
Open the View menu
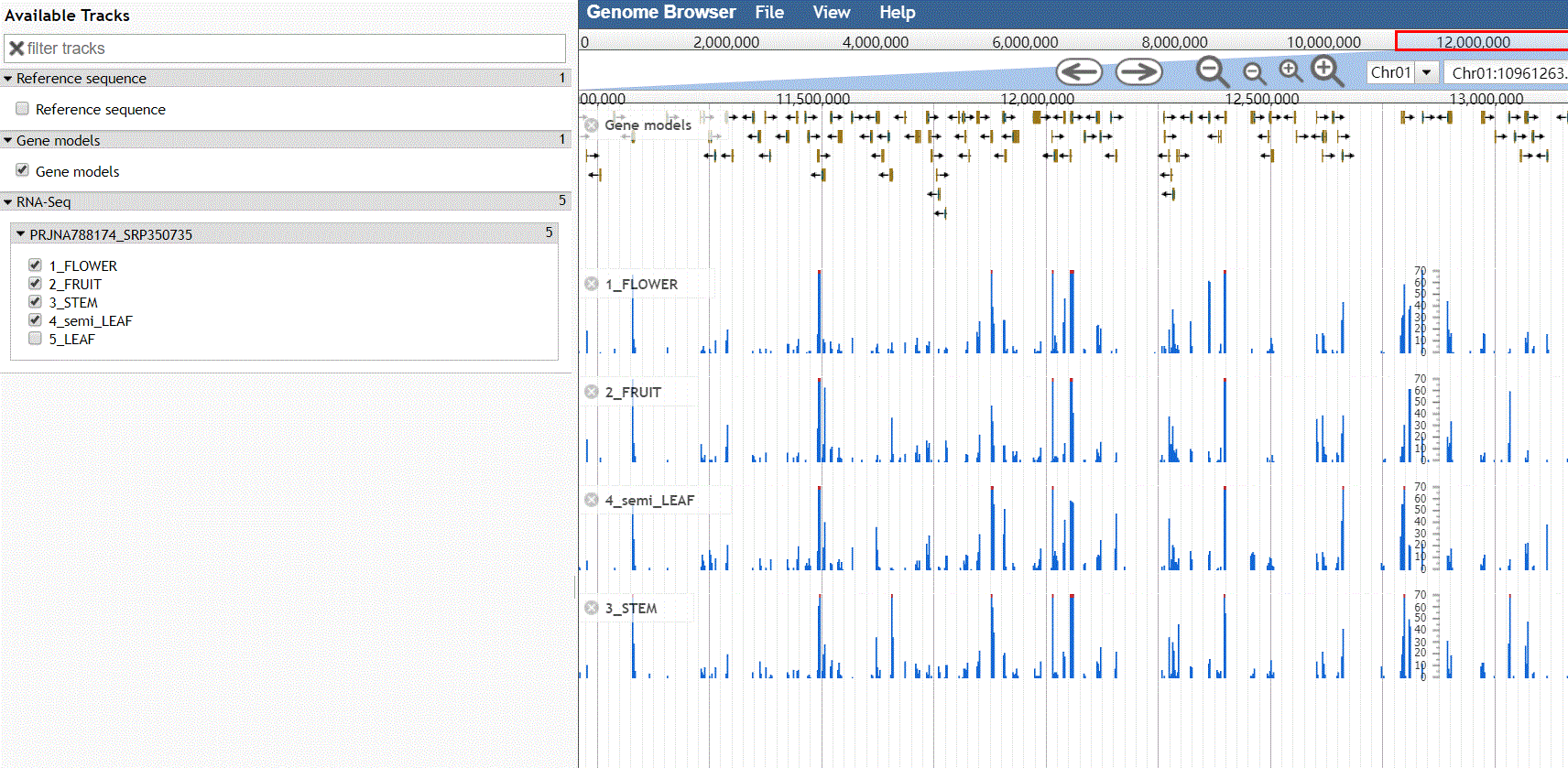coord(831,13)
